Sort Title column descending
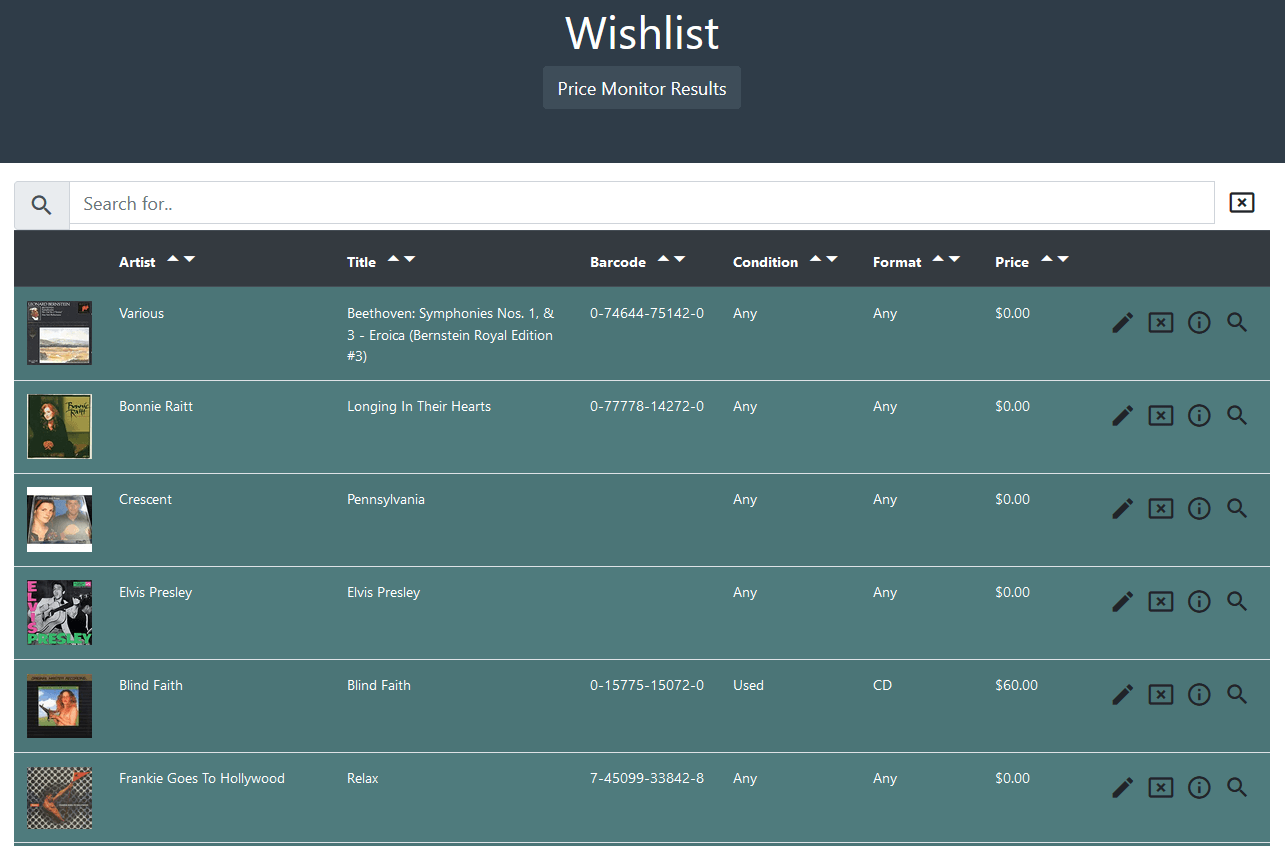The width and height of the screenshot is (1285, 846). (409, 259)
